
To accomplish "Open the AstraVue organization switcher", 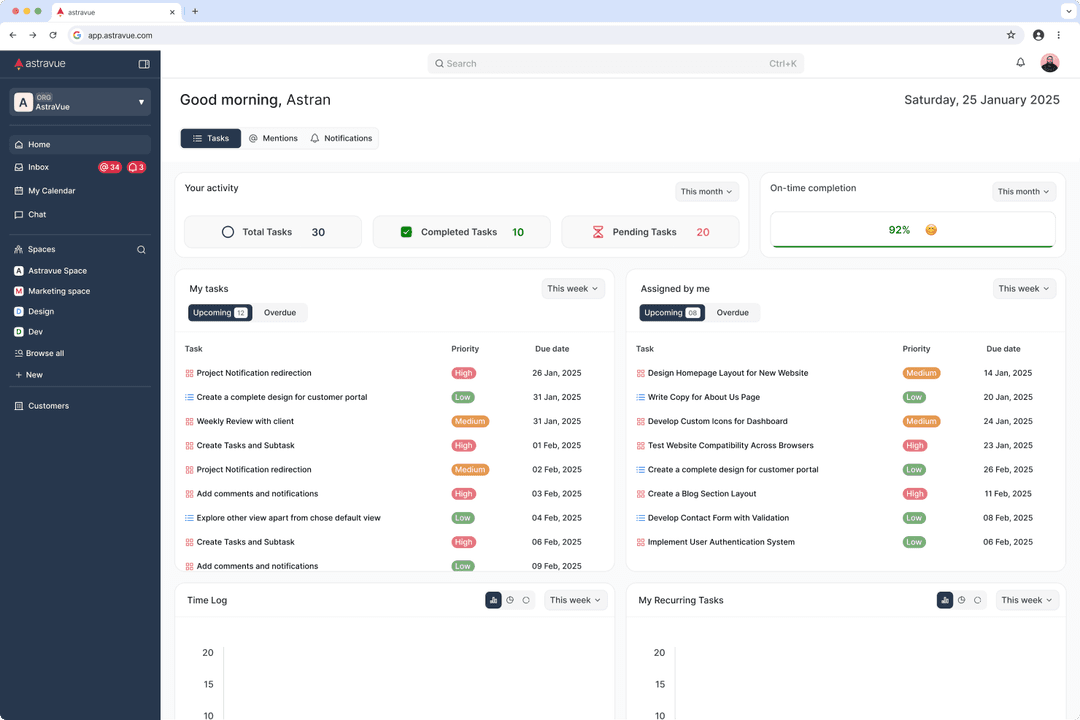I will click(80, 102).
